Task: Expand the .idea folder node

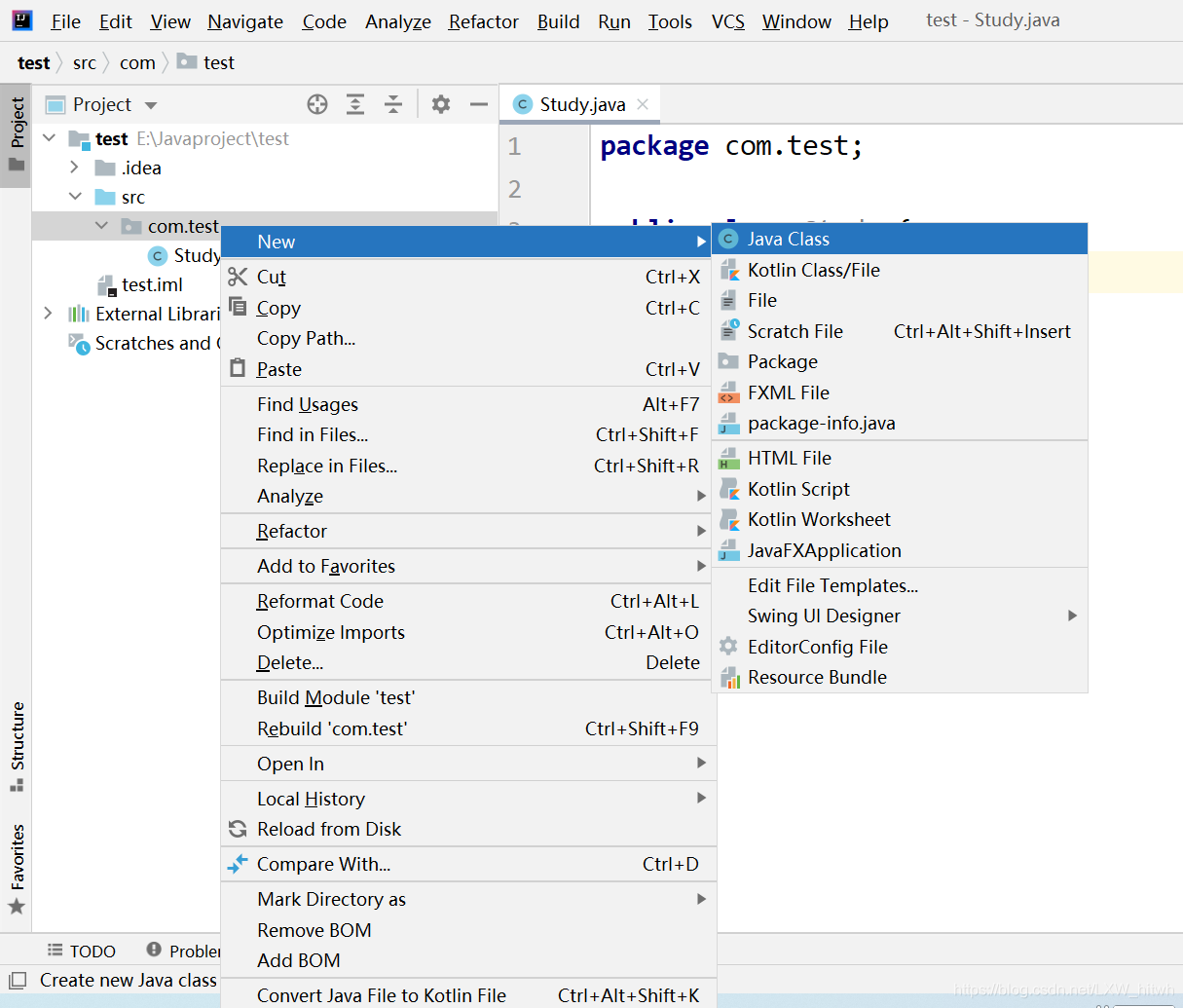Action: [x=75, y=168]
